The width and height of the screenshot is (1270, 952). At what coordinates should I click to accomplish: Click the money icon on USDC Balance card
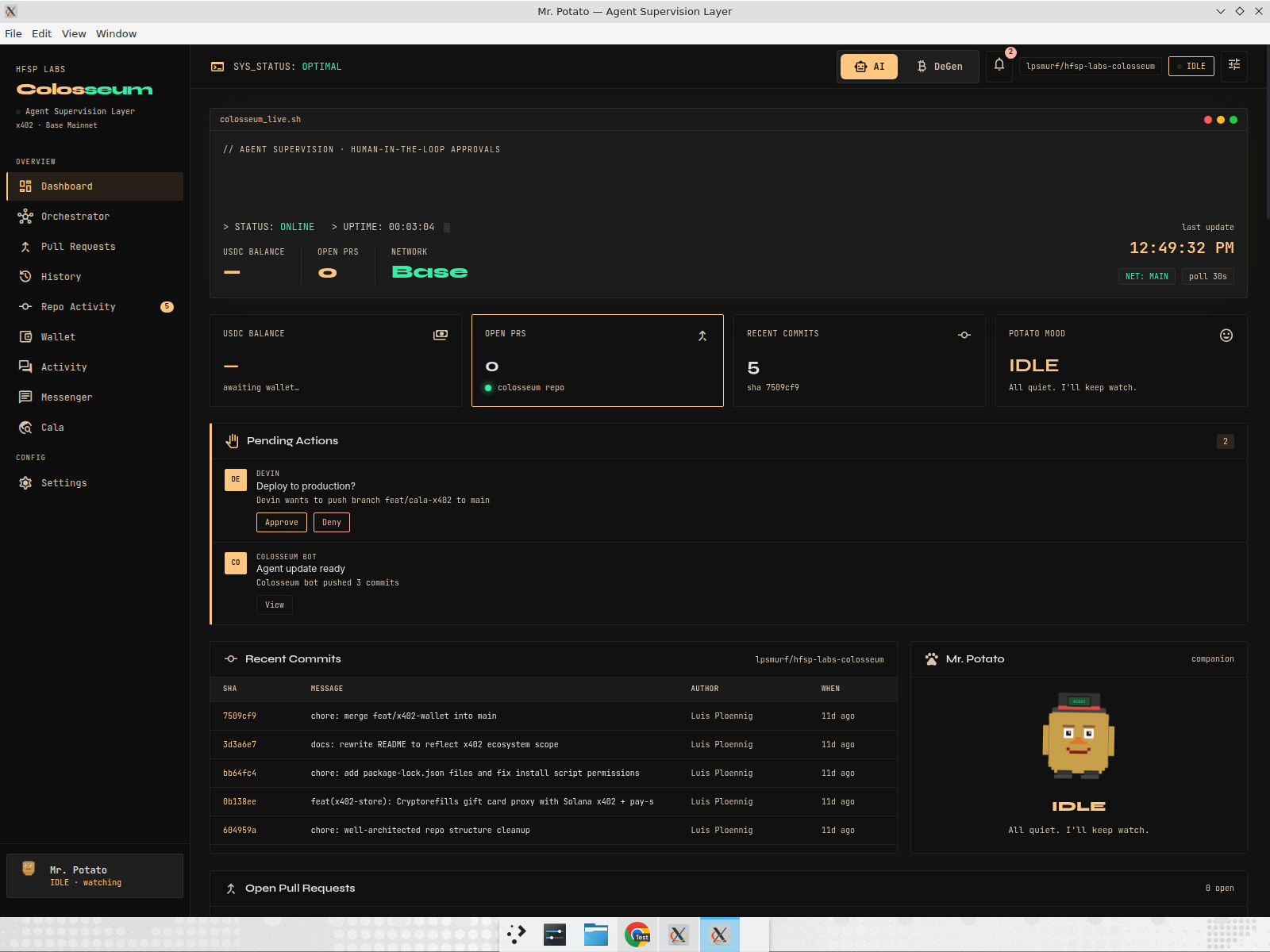(441, 335)
